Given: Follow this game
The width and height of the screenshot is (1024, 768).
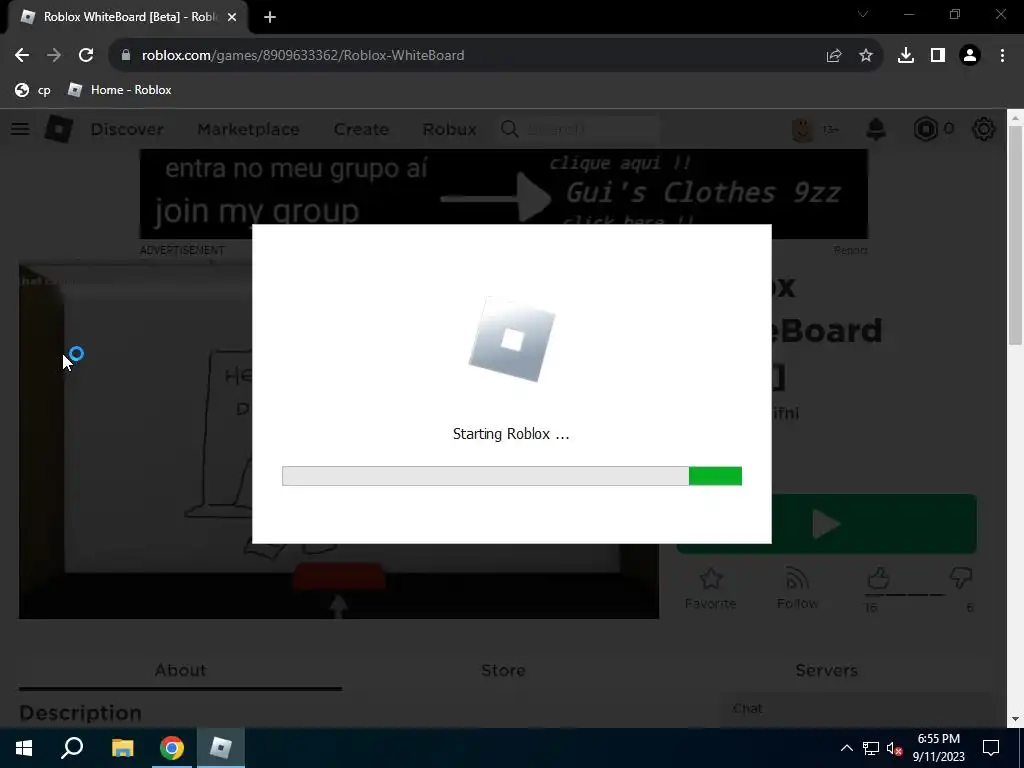Looking at the screenshot, I should (797, 588).
